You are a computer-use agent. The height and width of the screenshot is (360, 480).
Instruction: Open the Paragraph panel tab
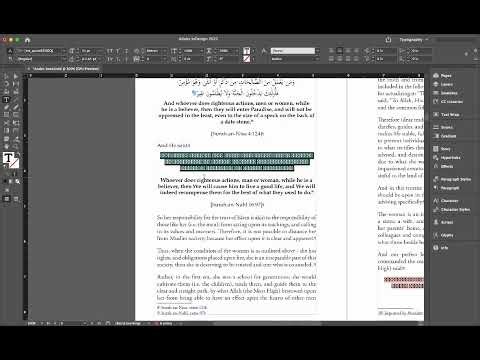[446, 188]
